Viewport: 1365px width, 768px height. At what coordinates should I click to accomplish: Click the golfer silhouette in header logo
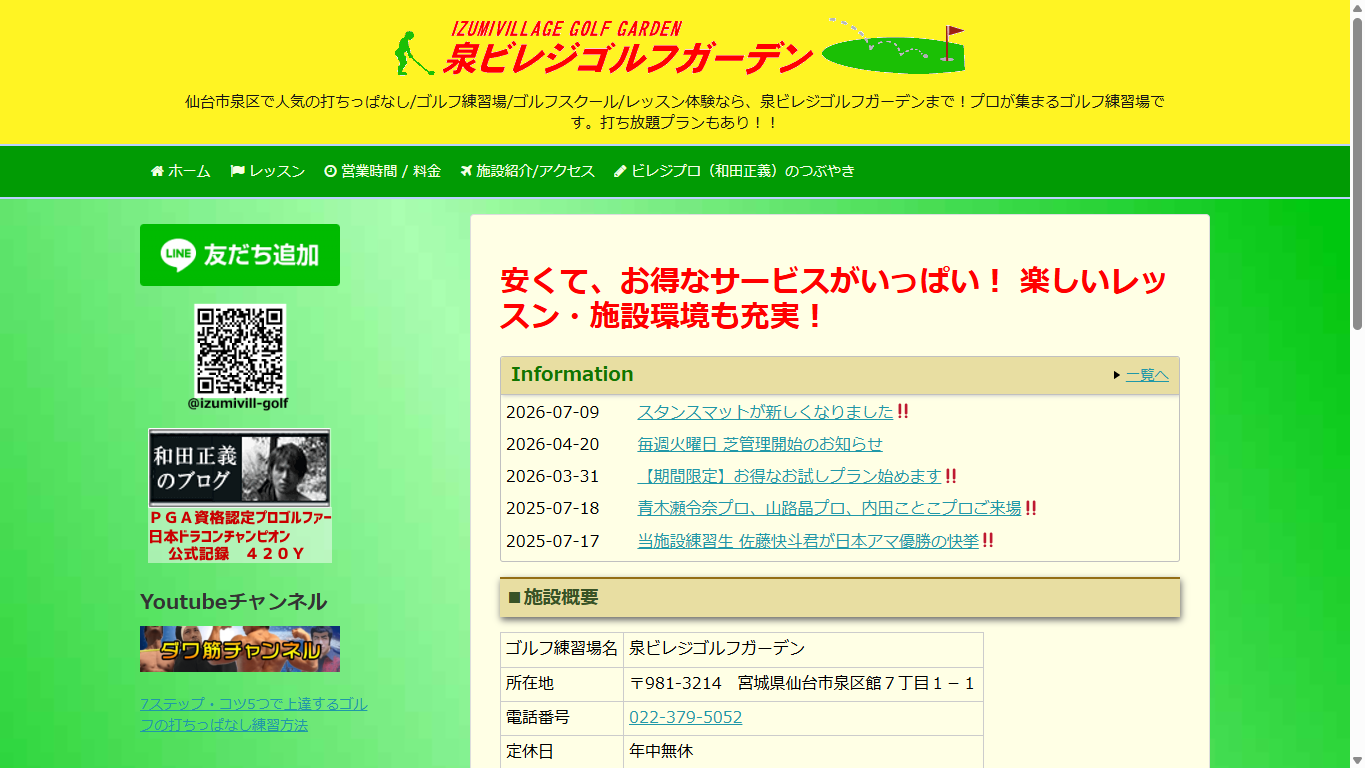click(414, 54)
